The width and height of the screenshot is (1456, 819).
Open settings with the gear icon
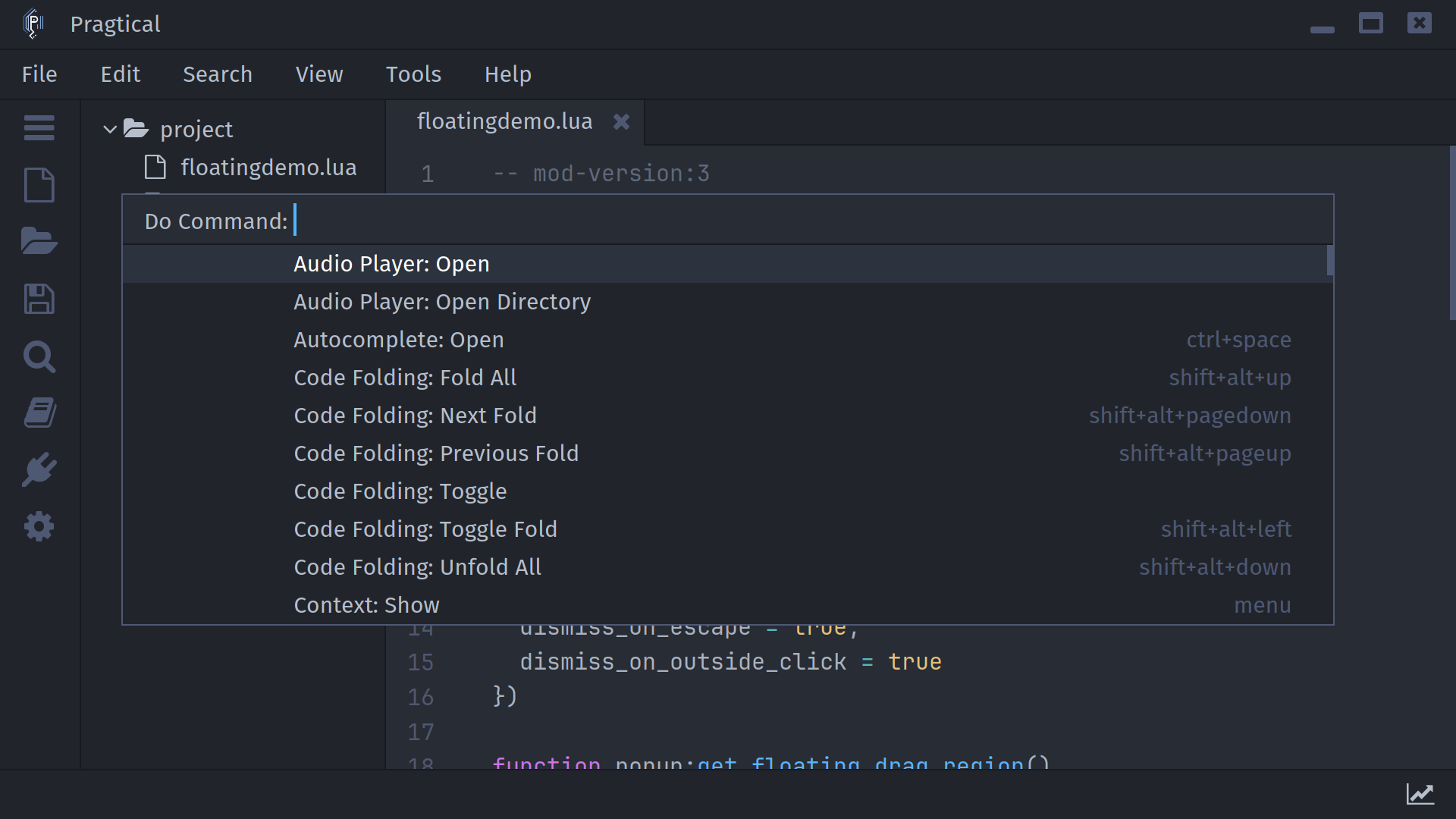tap(39, 526)
